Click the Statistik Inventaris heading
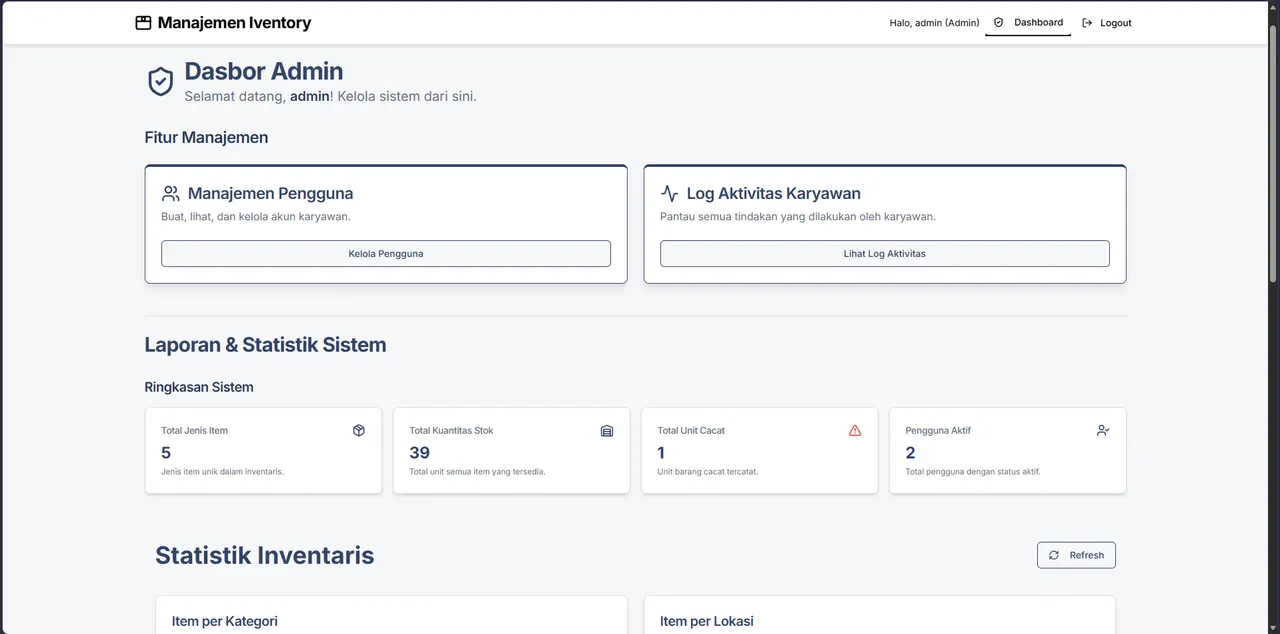The image size is (1280, 634). (264, 555)
